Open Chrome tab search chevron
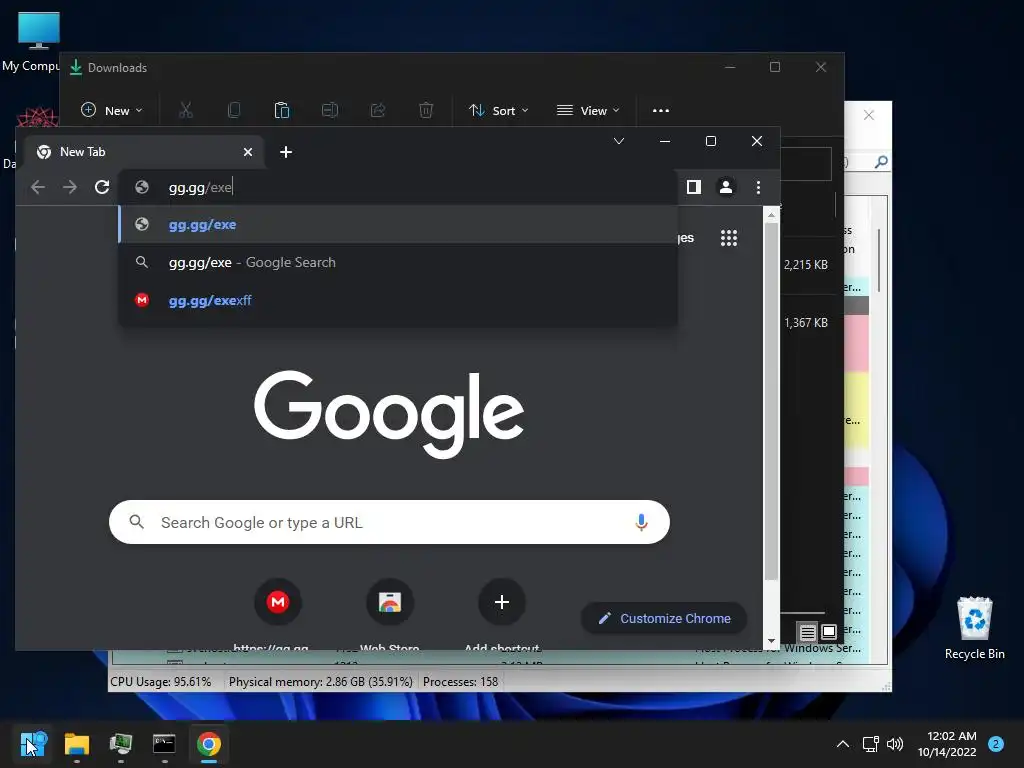 pyautogui.click(x=618, y=141)
